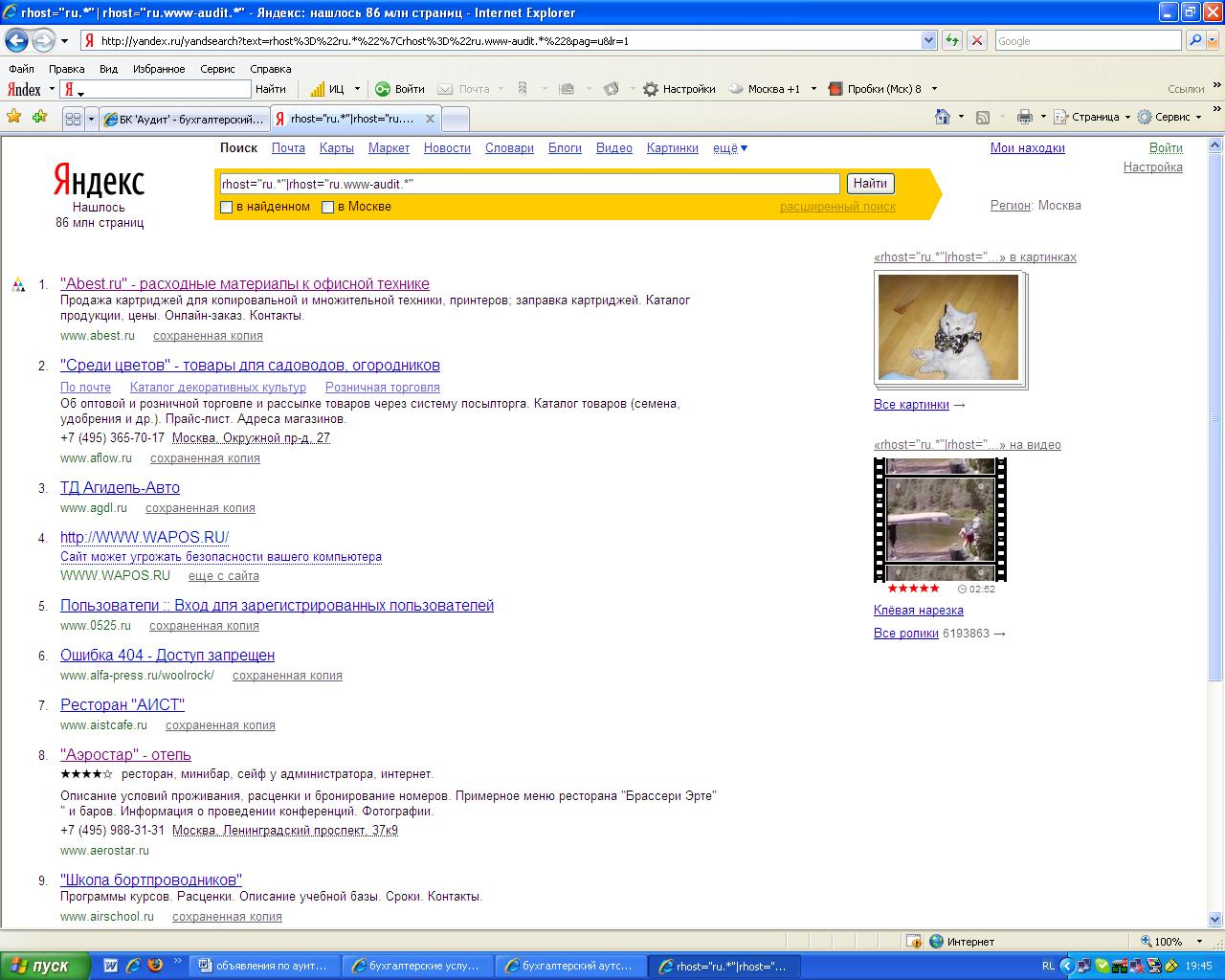
Task: Open the Ресторан "АИСТ" result link
Action: (x=122, y=704)
